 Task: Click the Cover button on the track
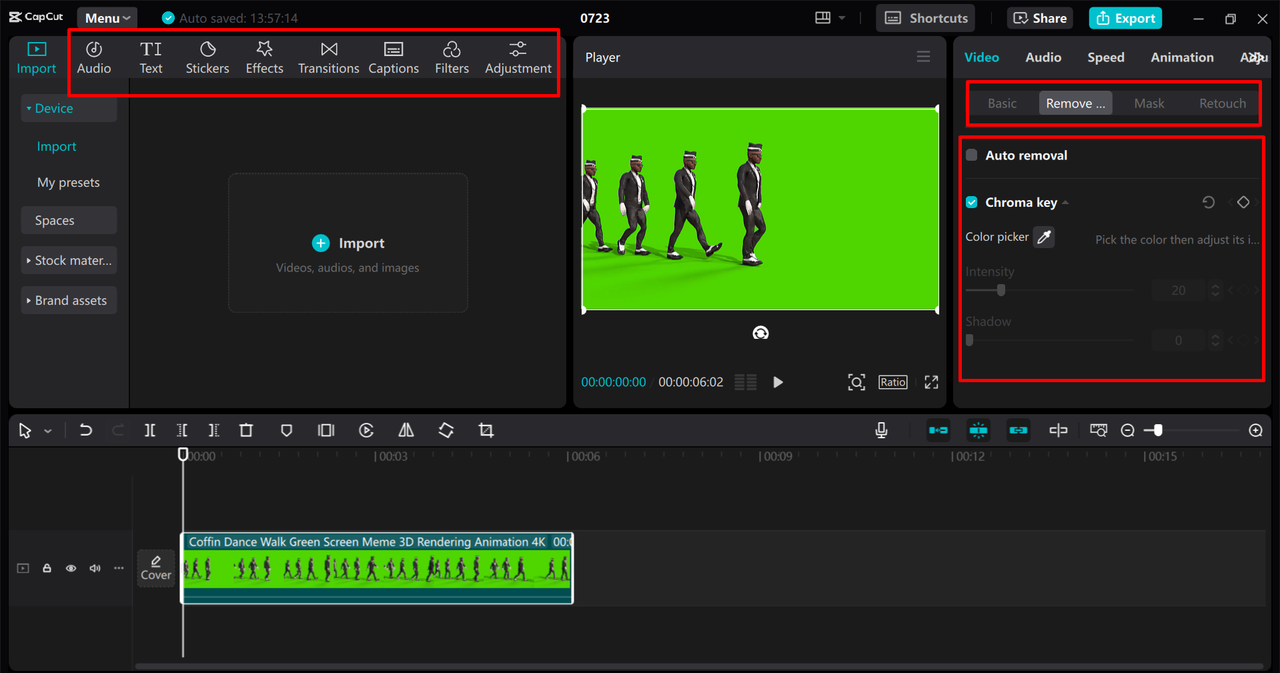click(x=156, y=568)
